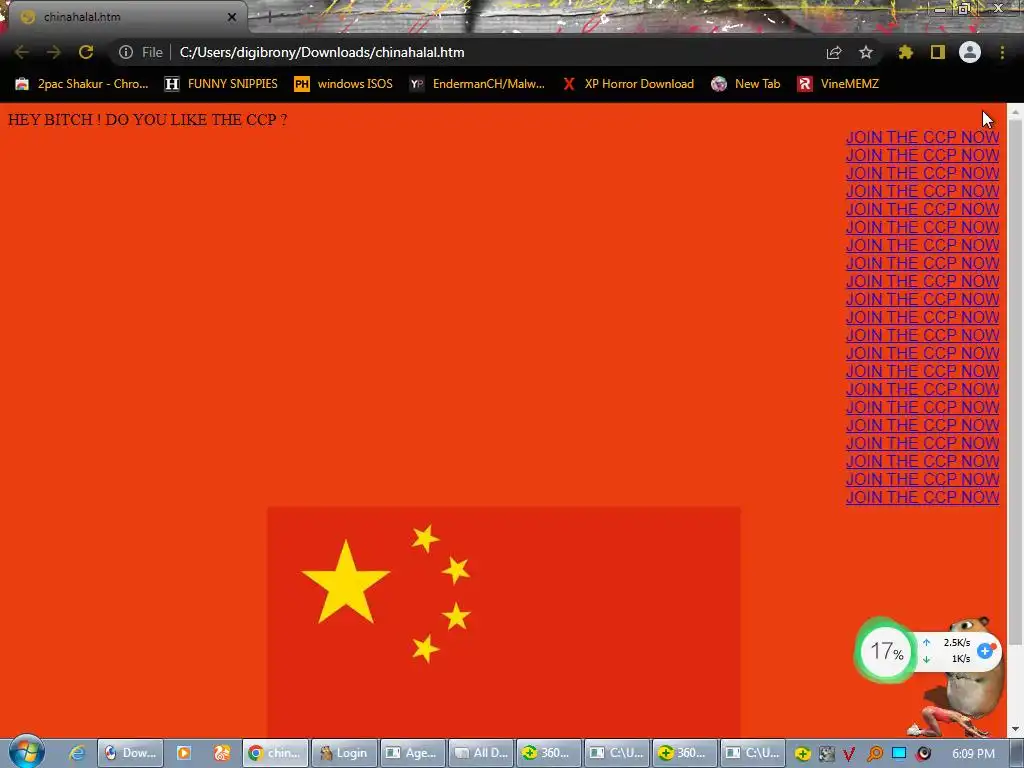Image resolution: width=1024 pixels, height=768 pixels.
Task: Click the green plus 360 tray icon
Action: coord(803,754)
